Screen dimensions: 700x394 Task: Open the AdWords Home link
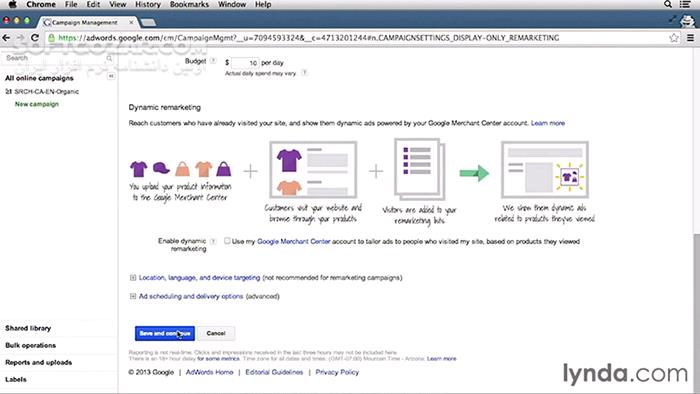(x=209, y=372)
